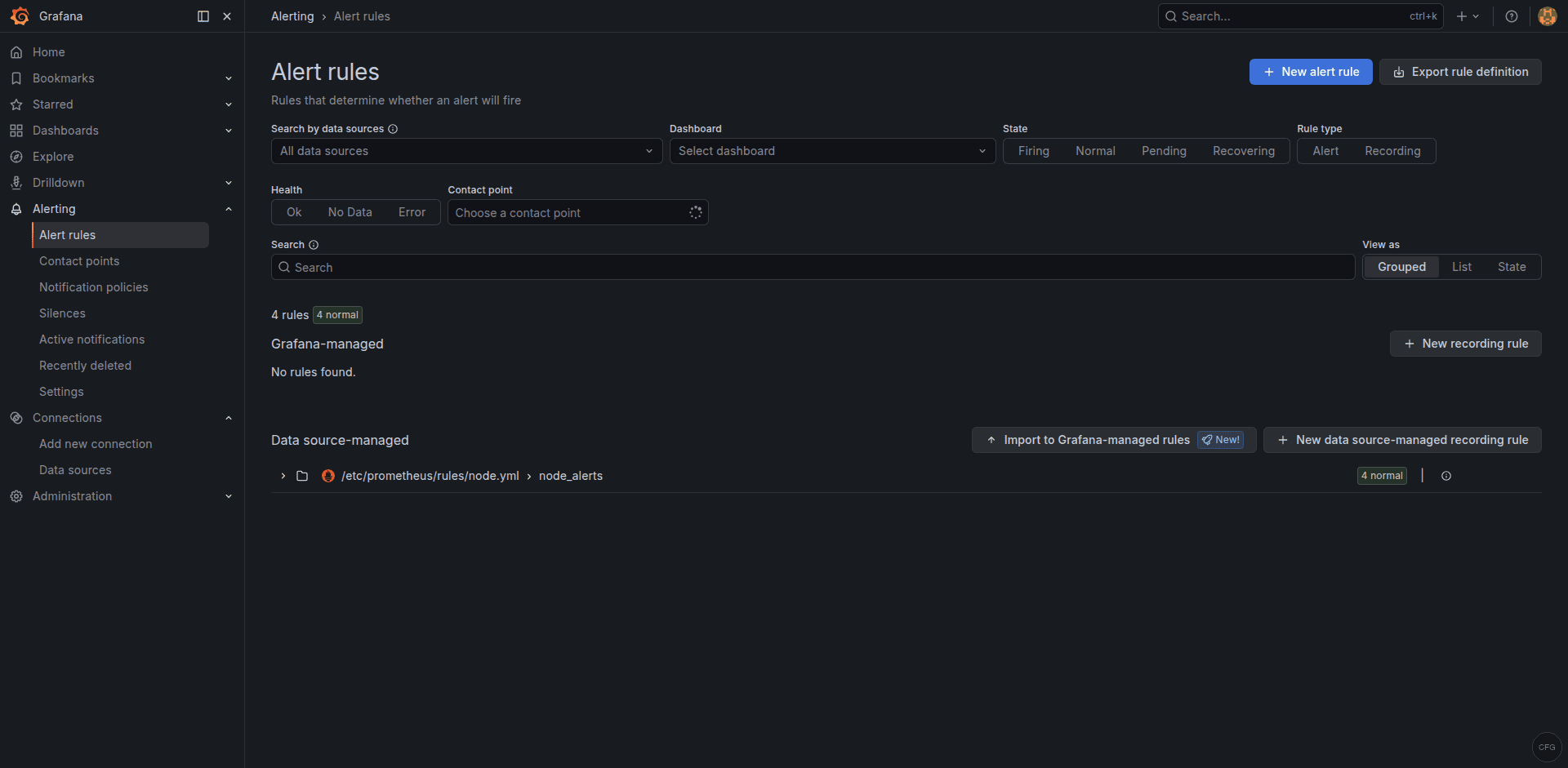The width and height of the screenshot is (1568, 768).
Task: Filter alerts by Firing state
Action: point(1033,151)
